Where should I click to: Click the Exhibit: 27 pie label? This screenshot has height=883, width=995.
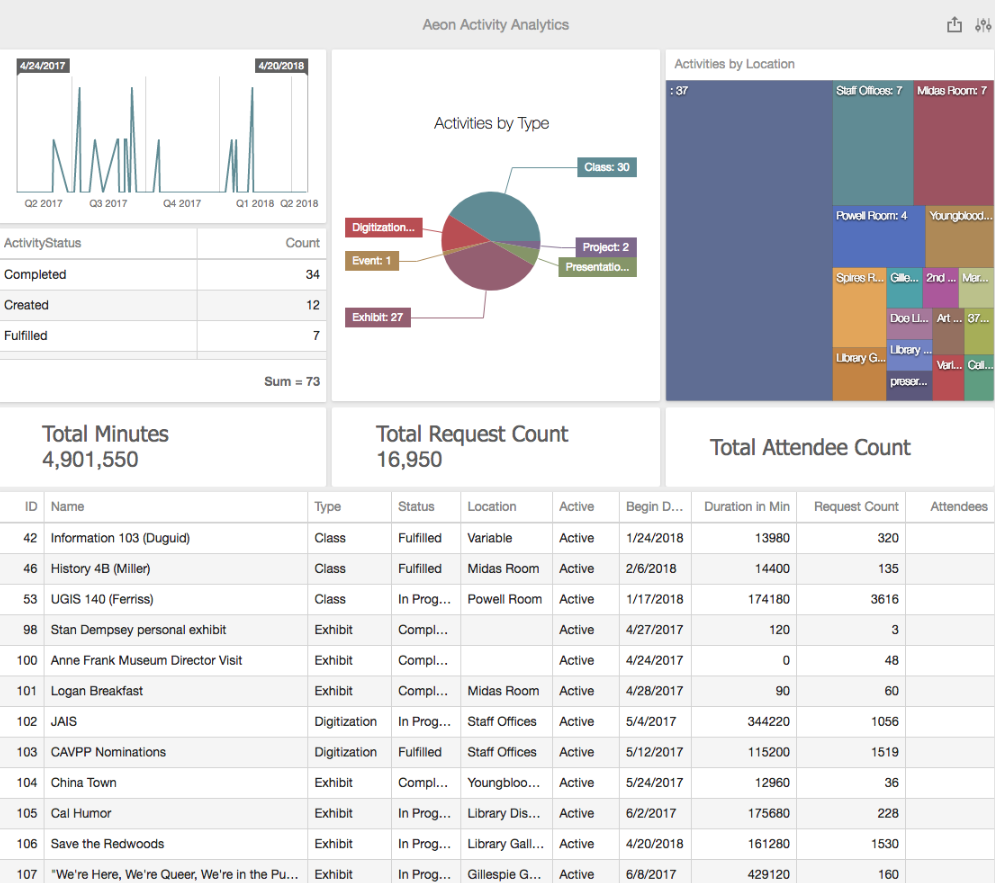point(377,318)
